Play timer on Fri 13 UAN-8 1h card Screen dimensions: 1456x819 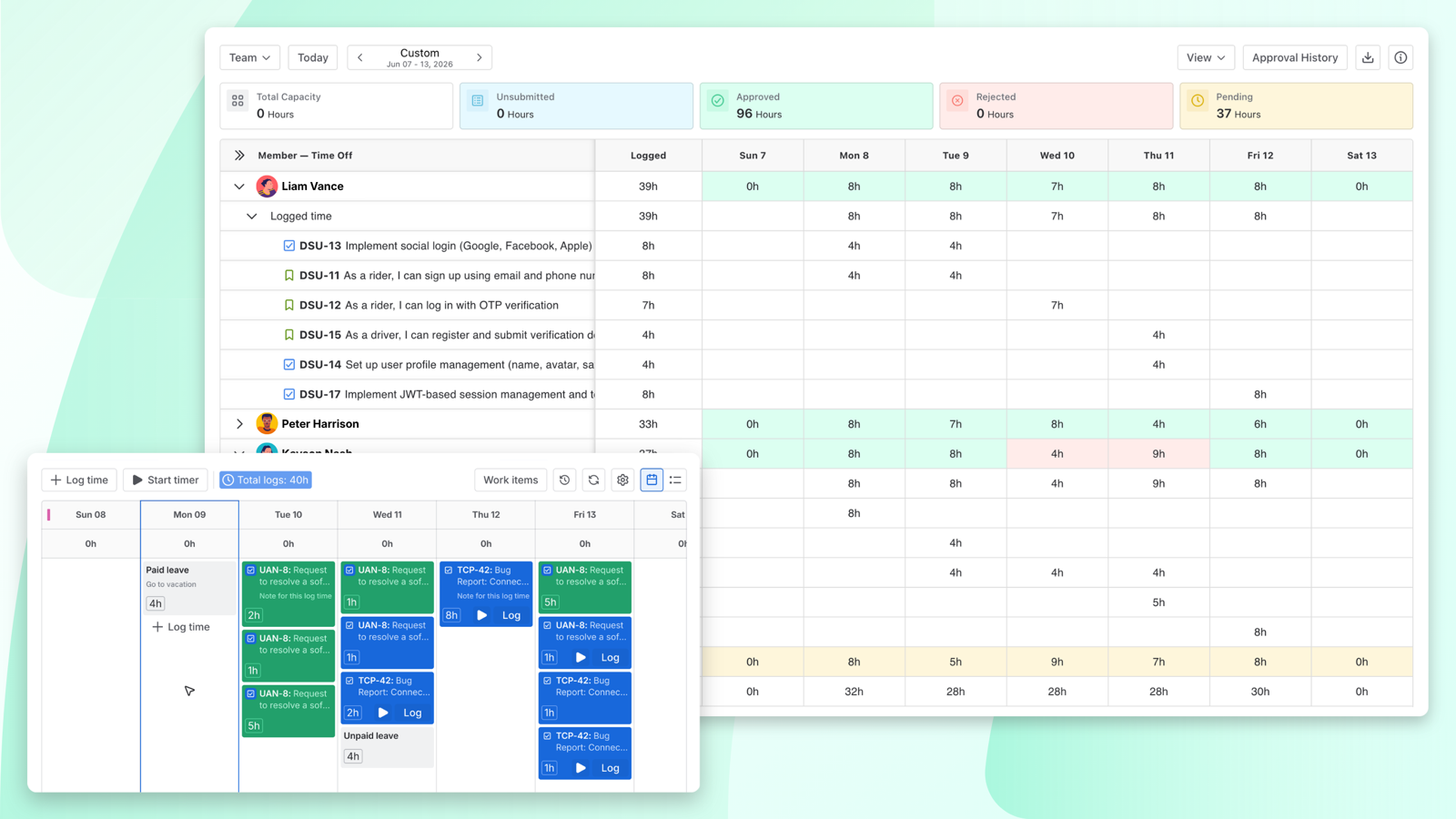[581, 658]
